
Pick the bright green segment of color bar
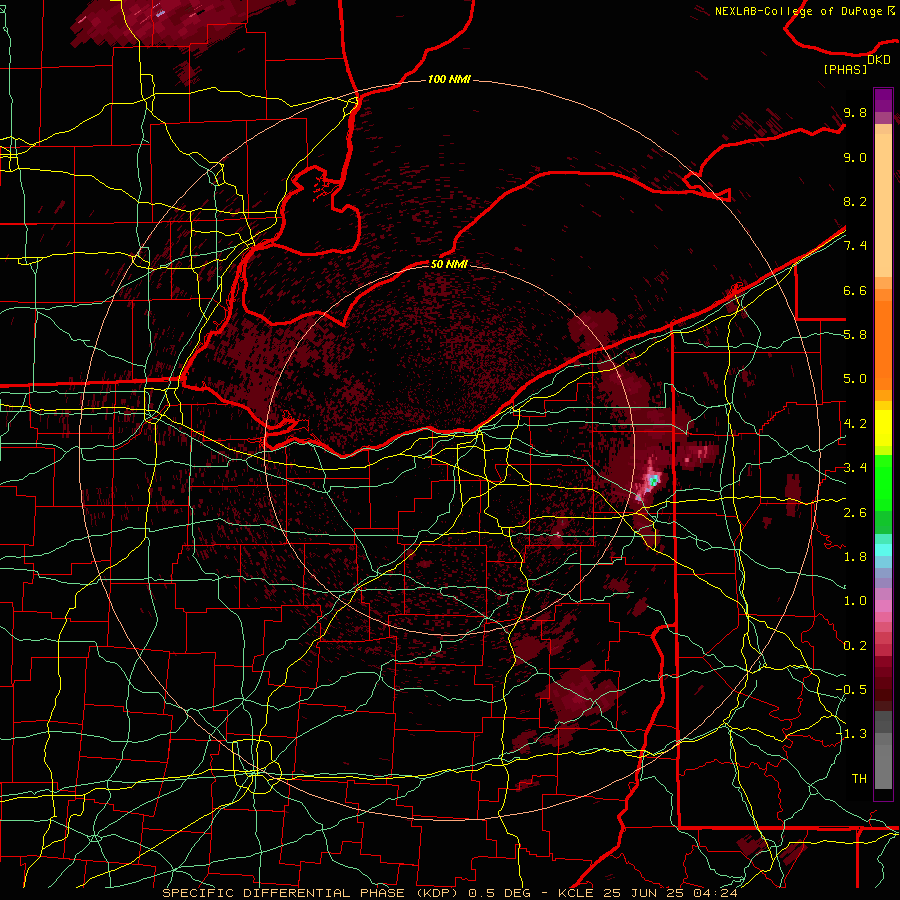click(x=883, y=482)
